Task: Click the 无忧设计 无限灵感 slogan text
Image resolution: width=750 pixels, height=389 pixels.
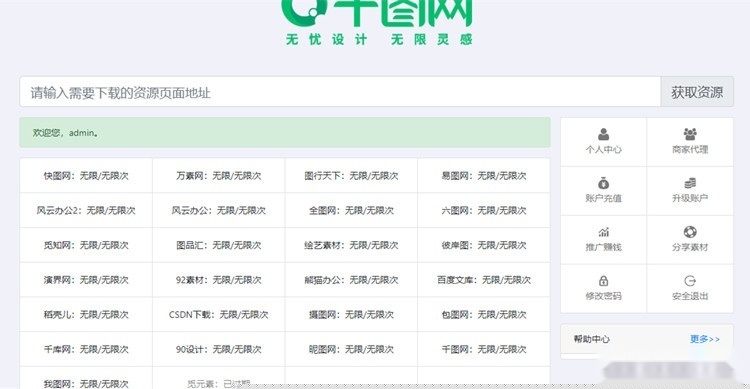Action: (379, 39)
